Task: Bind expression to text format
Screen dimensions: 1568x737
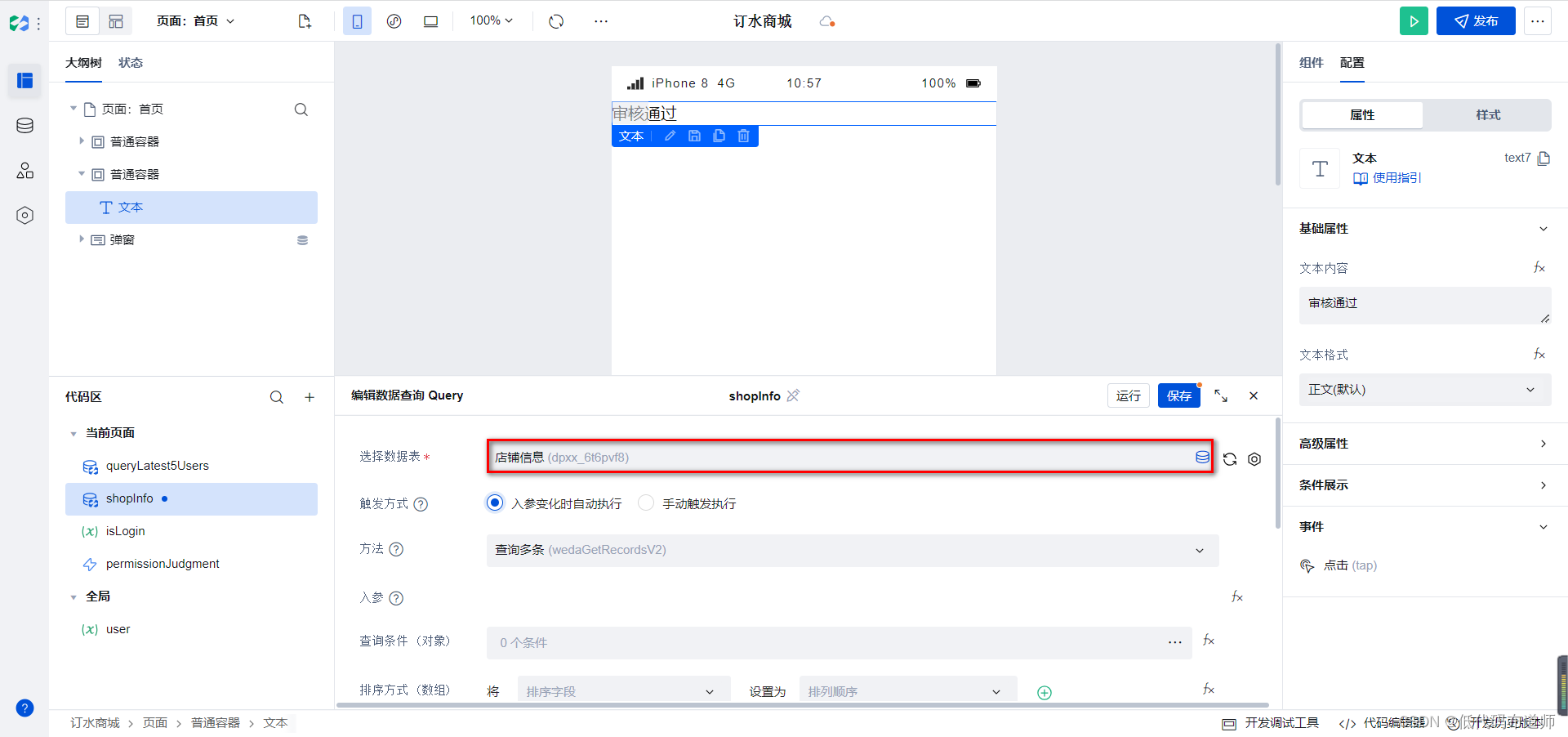Action: tap(1539, 354)
